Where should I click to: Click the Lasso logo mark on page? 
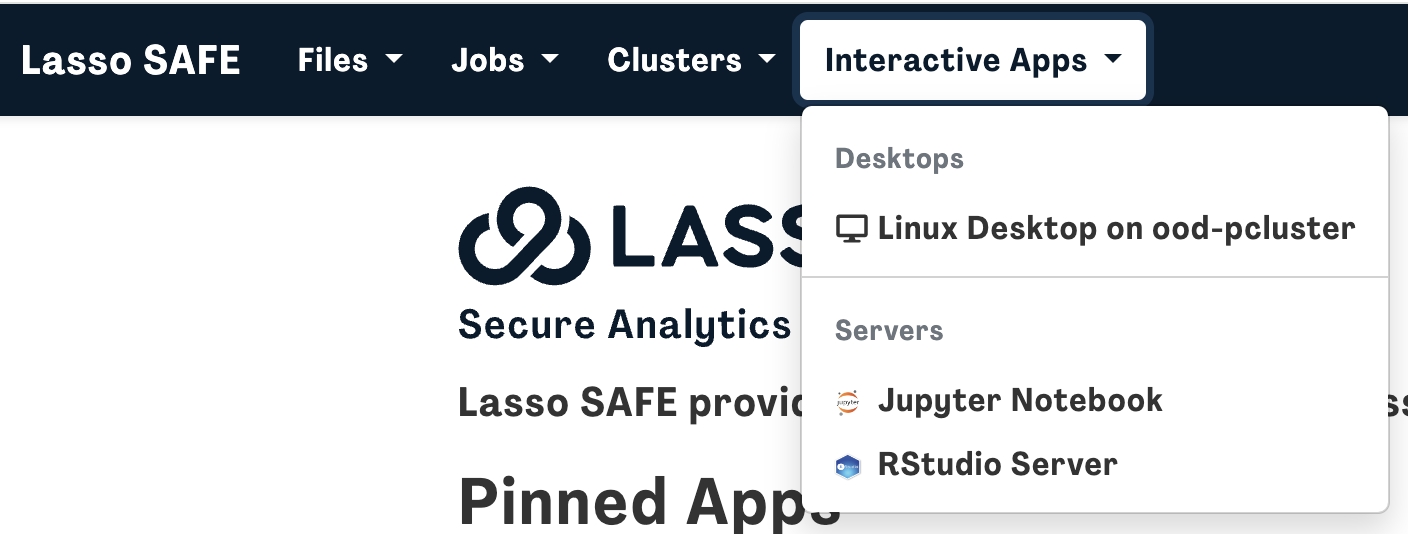pos(524,237)
